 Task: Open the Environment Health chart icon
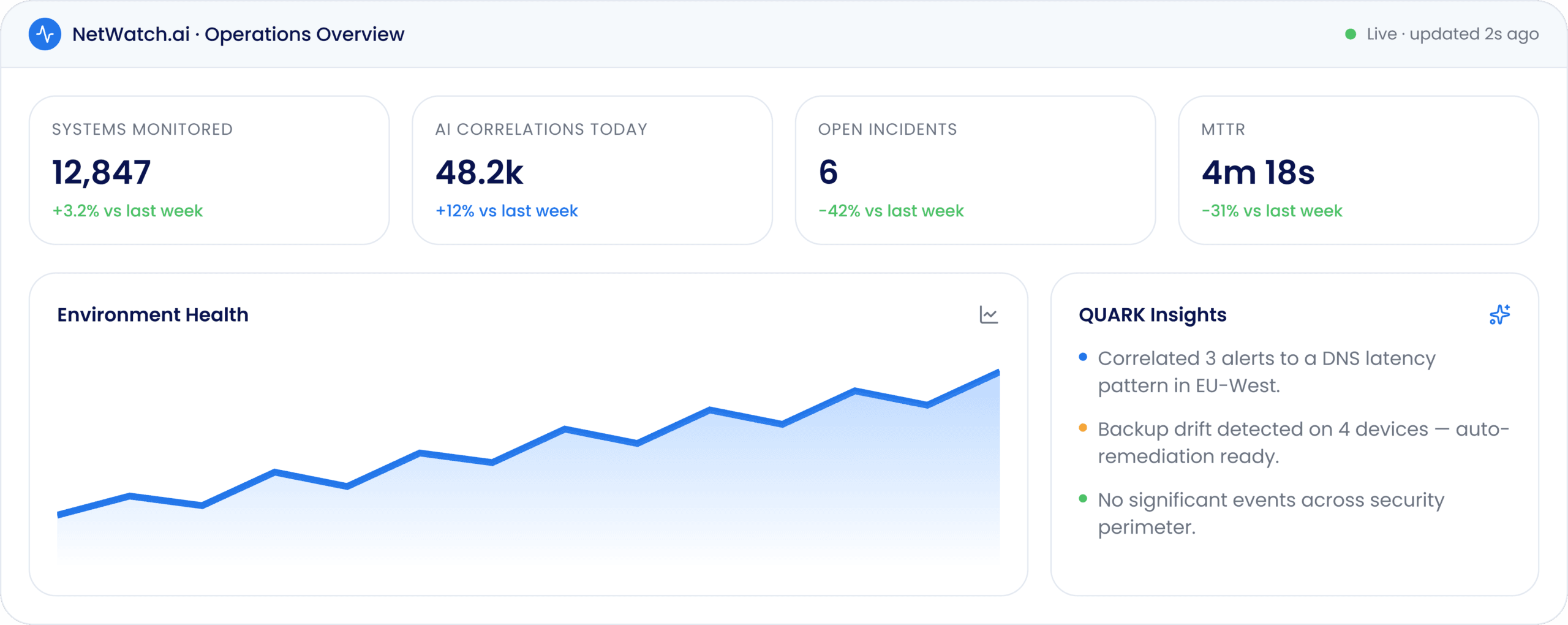click(989, 315)
